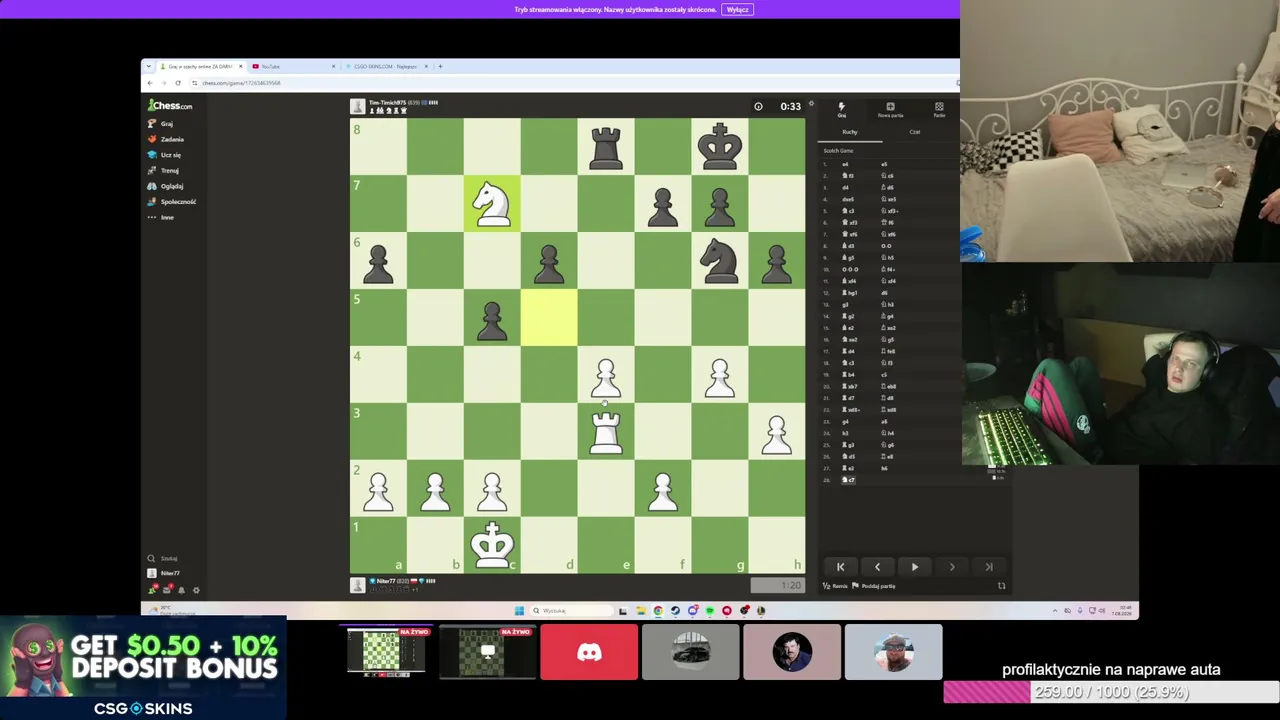Click the black rook on e8
Screen dimensions: 1280x720
(605, 147)
